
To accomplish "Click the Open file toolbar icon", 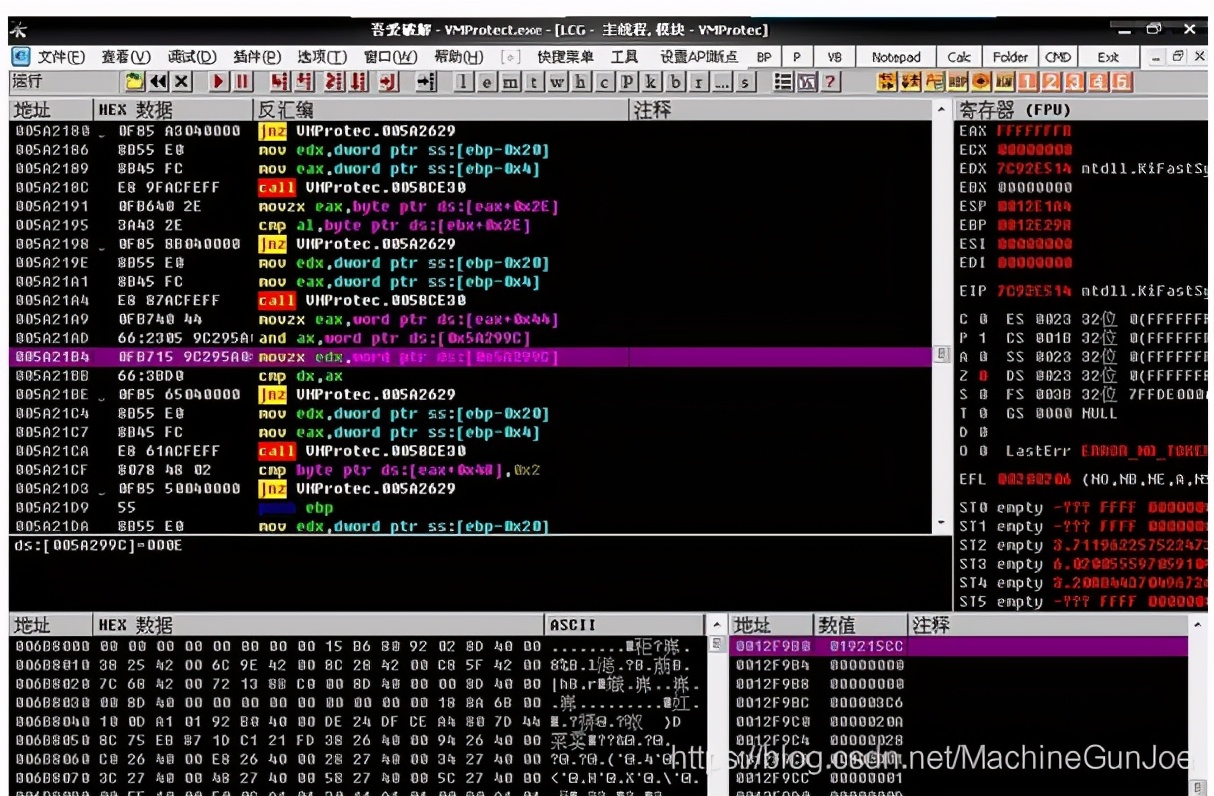I will [x=135, y=82].
